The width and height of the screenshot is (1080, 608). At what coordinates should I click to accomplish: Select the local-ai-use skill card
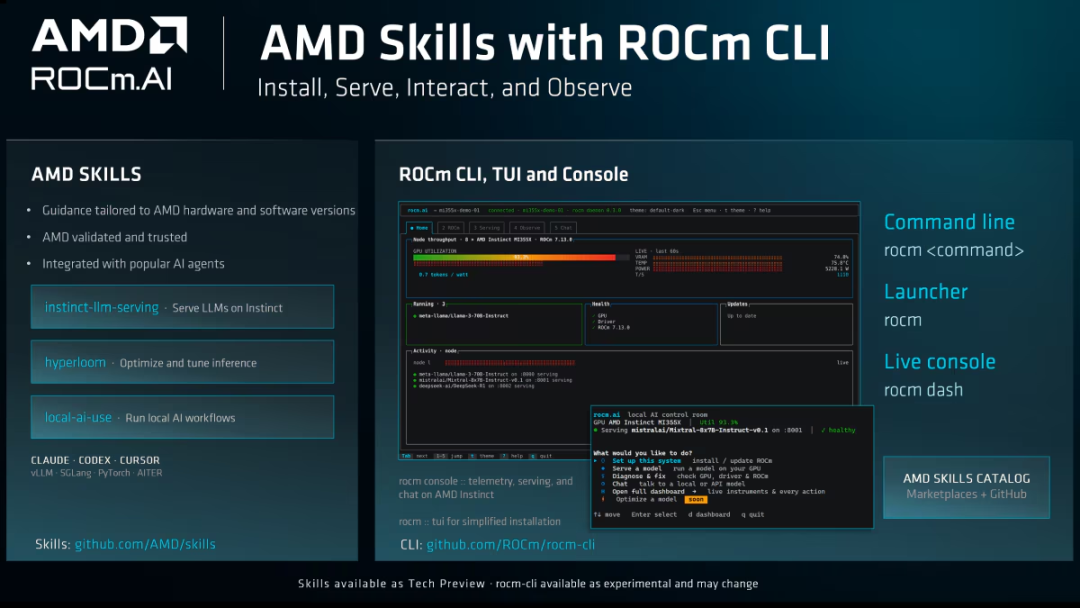tap(183, 417)
